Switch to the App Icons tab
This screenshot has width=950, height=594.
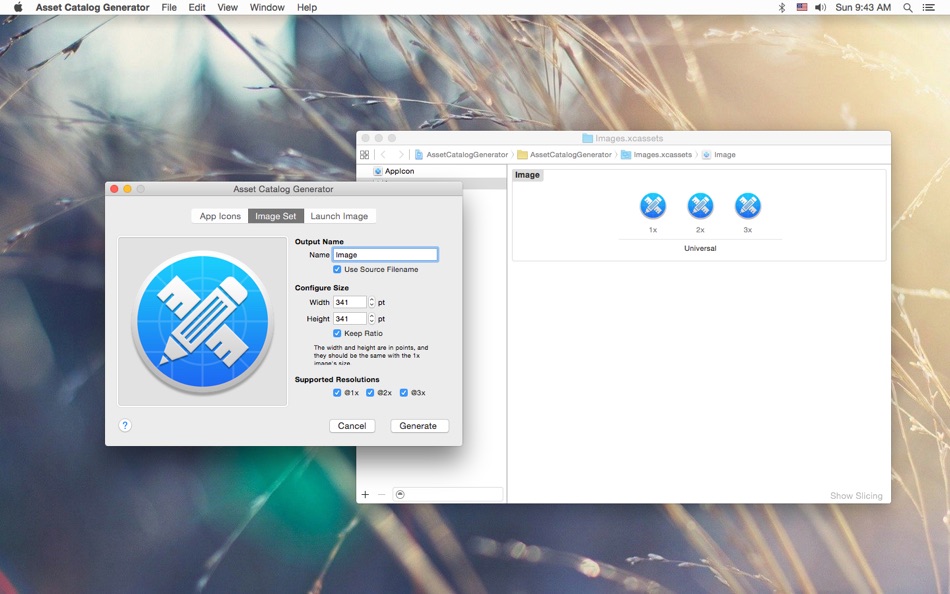coord(220,216)
